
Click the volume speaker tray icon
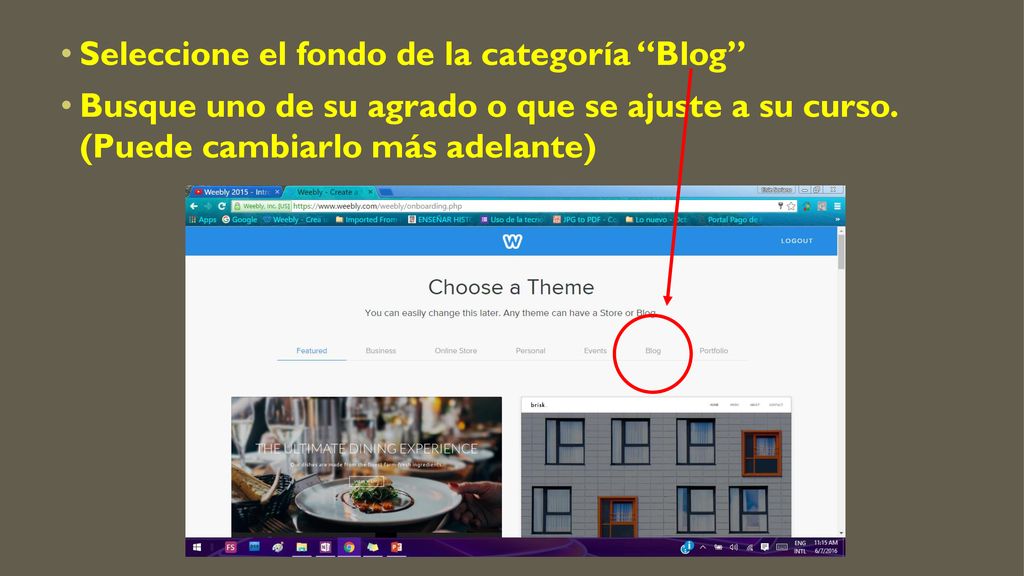point(733,547)
